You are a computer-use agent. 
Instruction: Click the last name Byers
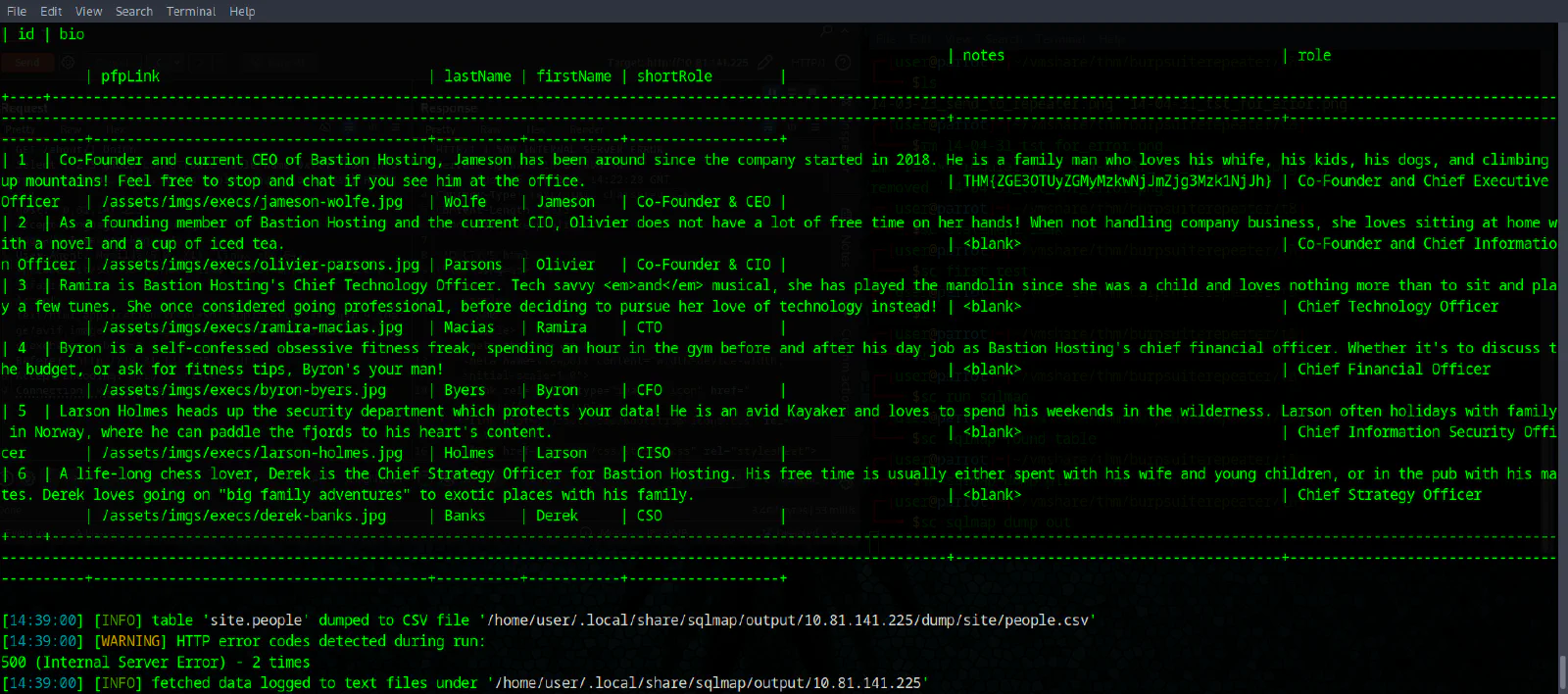click(465, 390)
